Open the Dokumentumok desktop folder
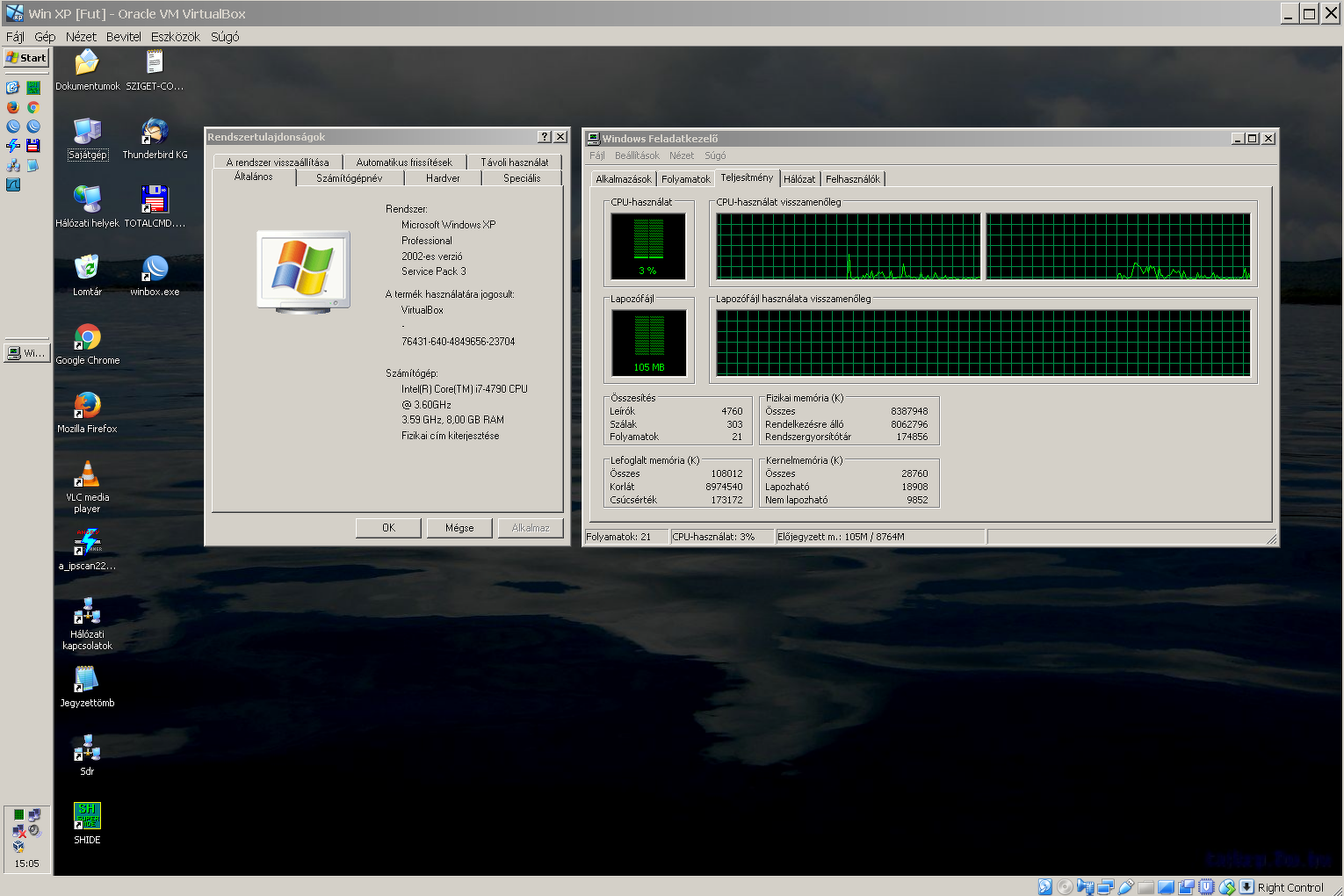1344x896 pixels. point(87,69)
